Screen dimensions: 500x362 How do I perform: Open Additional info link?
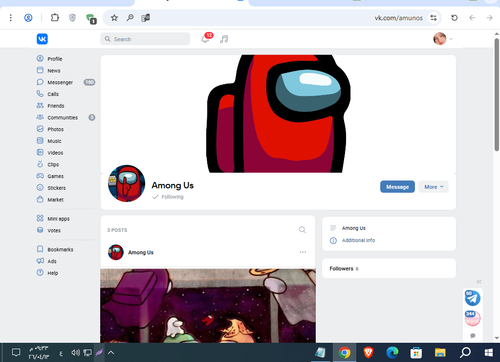coord(358,240)
